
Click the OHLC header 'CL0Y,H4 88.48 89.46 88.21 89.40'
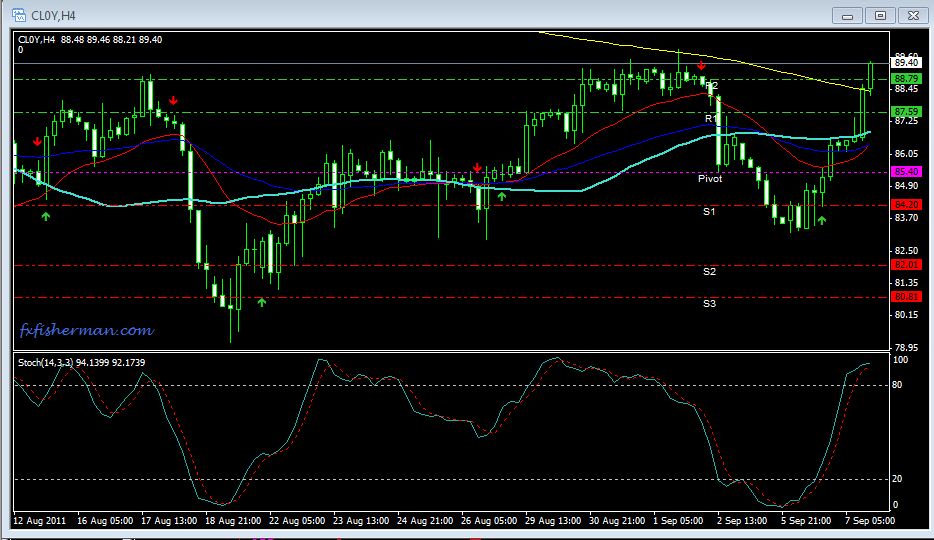click(90, 39)
